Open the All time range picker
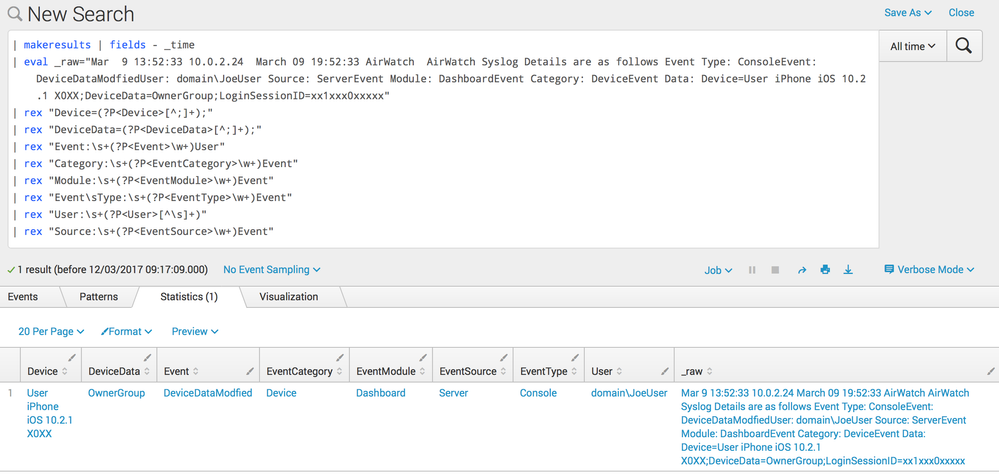The image size is (999, 475). (x=913, y=46)
